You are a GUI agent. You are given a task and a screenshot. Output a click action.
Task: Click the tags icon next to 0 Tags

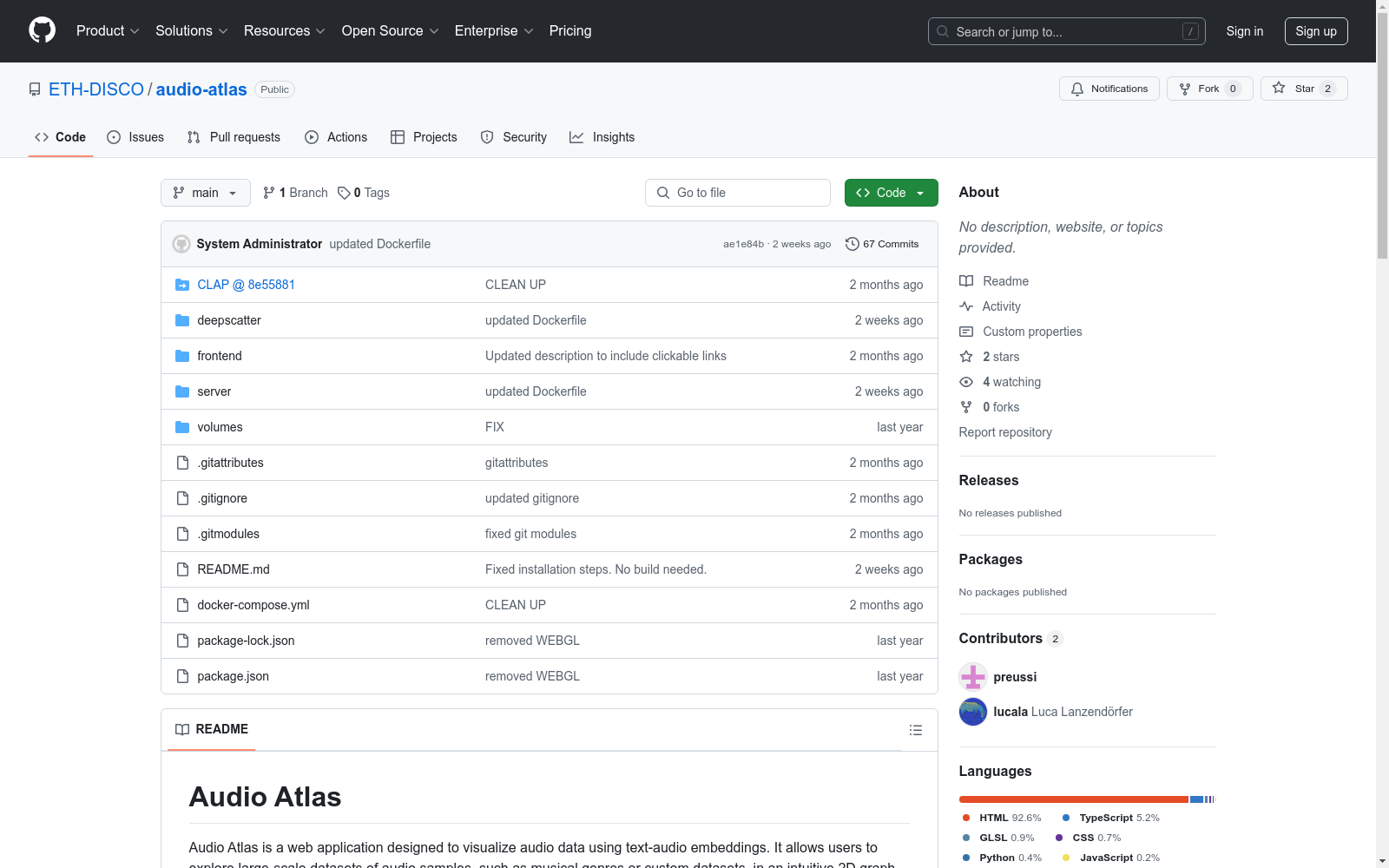(344, 193)
